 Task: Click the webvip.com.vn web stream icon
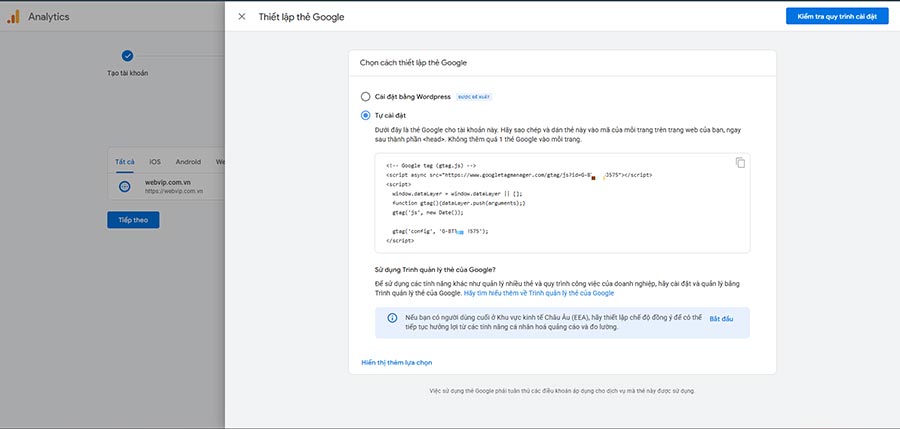tap(125, 187)
